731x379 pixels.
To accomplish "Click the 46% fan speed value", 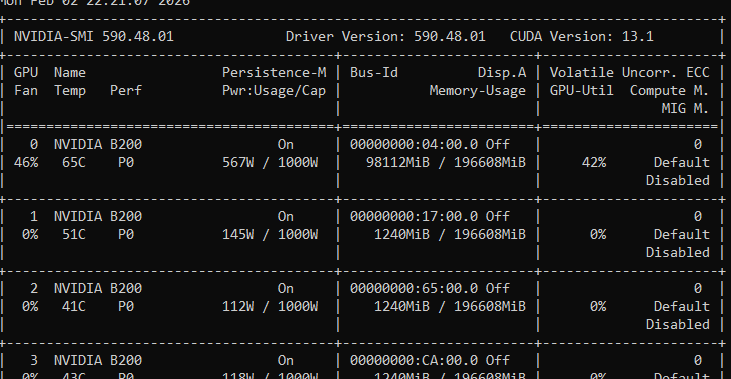I will coord(26,162).
